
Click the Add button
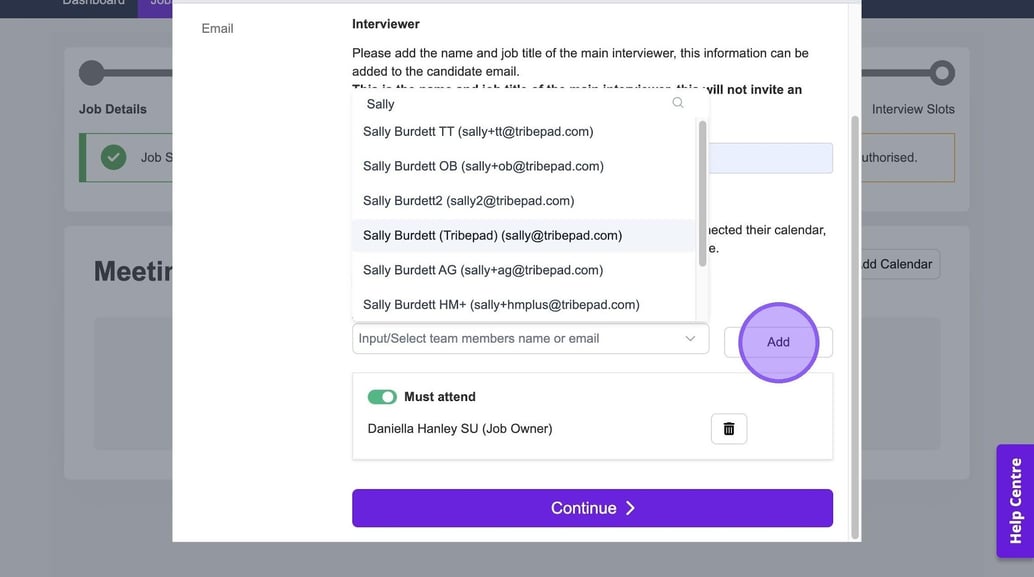point(778,342)
